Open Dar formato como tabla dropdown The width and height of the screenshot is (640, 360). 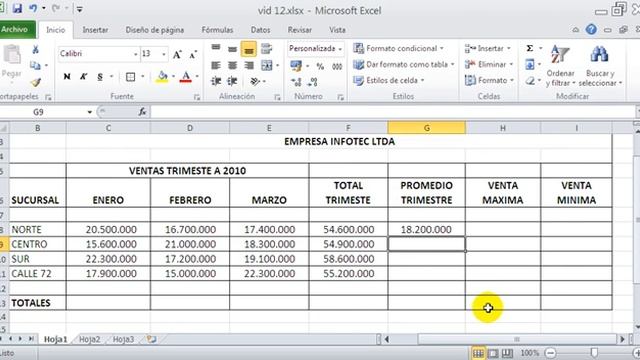pos(404,64)
